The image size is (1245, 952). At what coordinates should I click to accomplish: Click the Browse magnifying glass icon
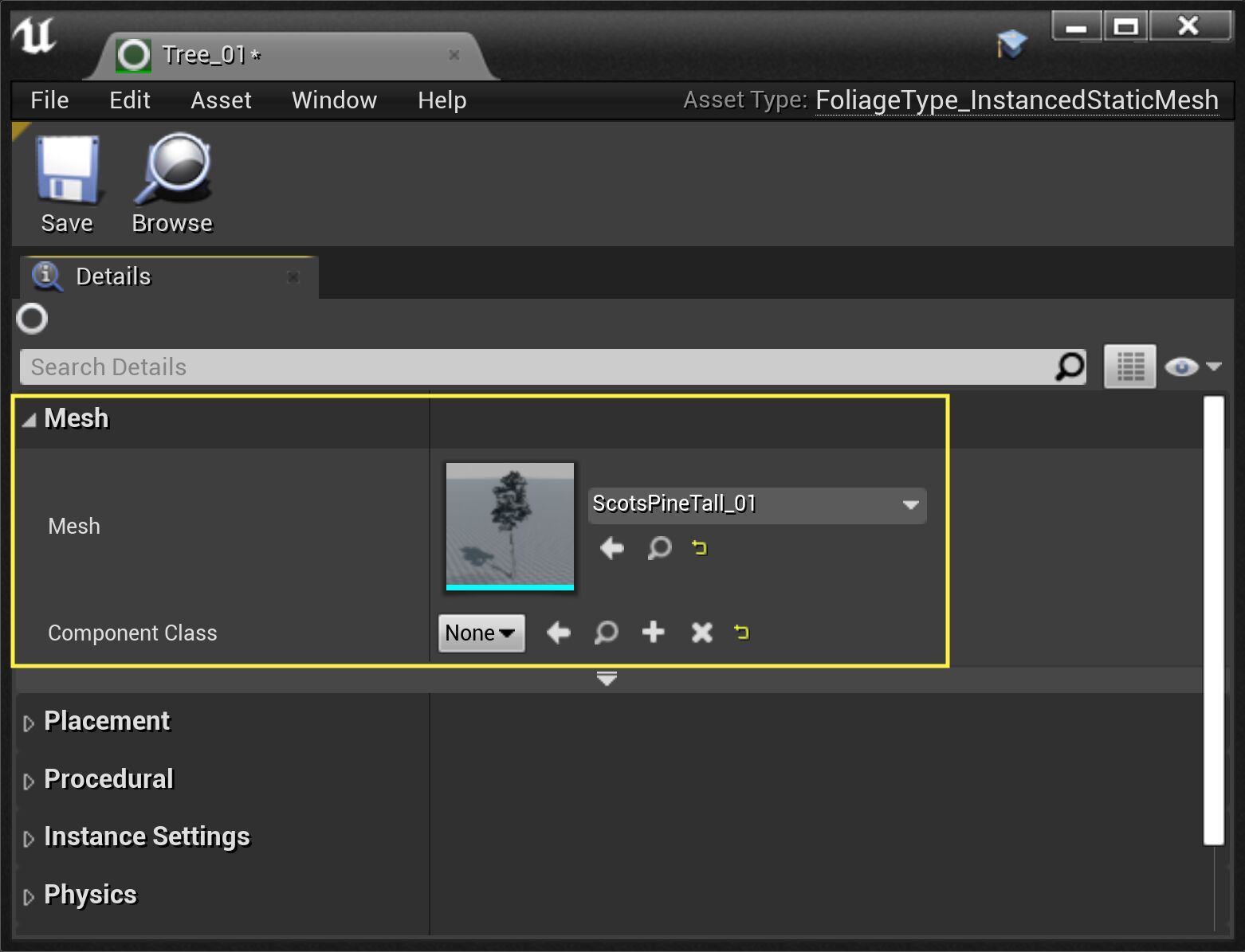pos(172,170)
